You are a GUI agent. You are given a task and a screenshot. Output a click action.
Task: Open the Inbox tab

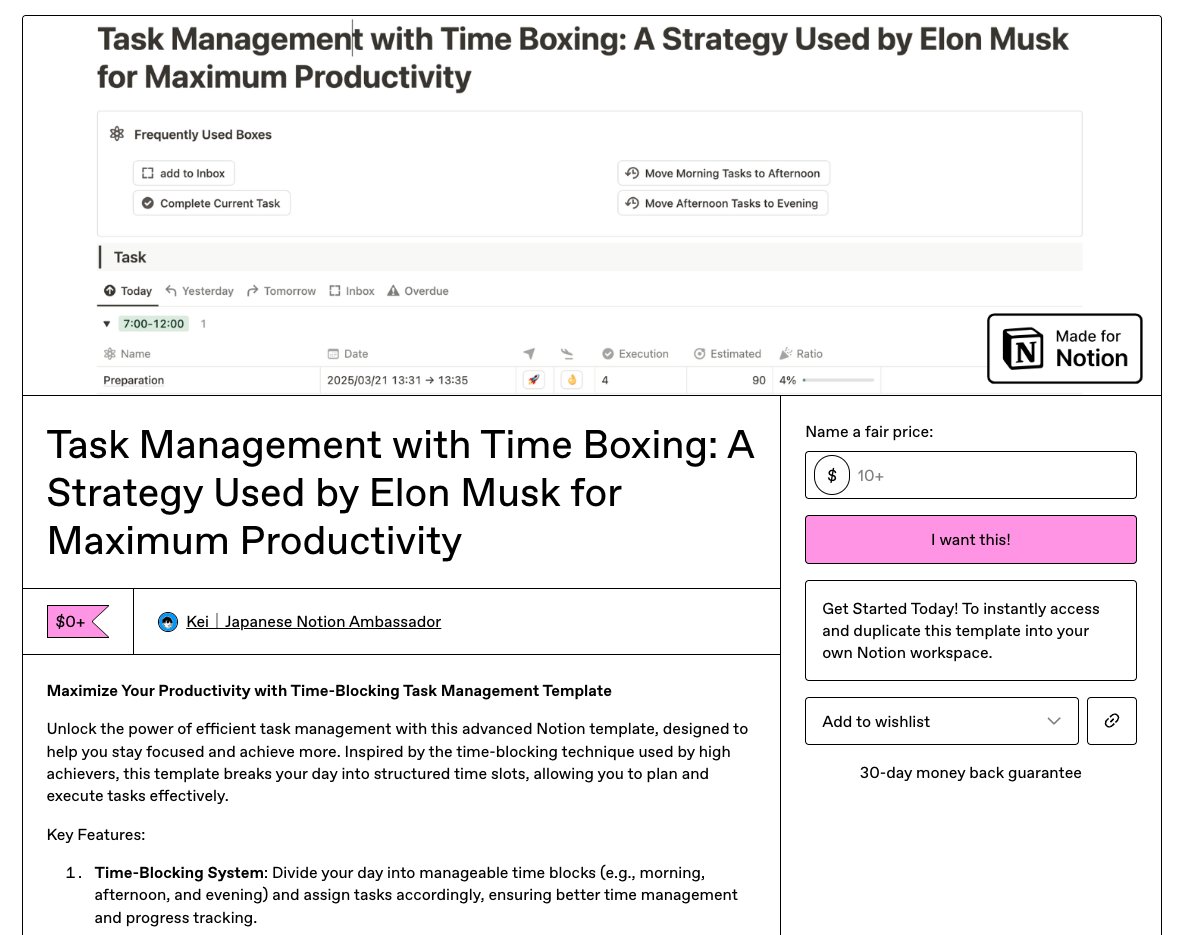(351, 291)
